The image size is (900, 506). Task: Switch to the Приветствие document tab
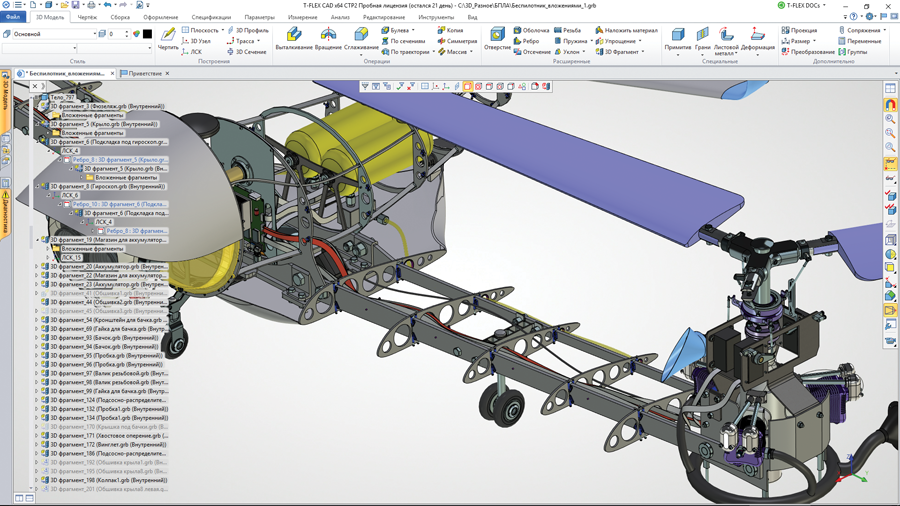(145, 73)
